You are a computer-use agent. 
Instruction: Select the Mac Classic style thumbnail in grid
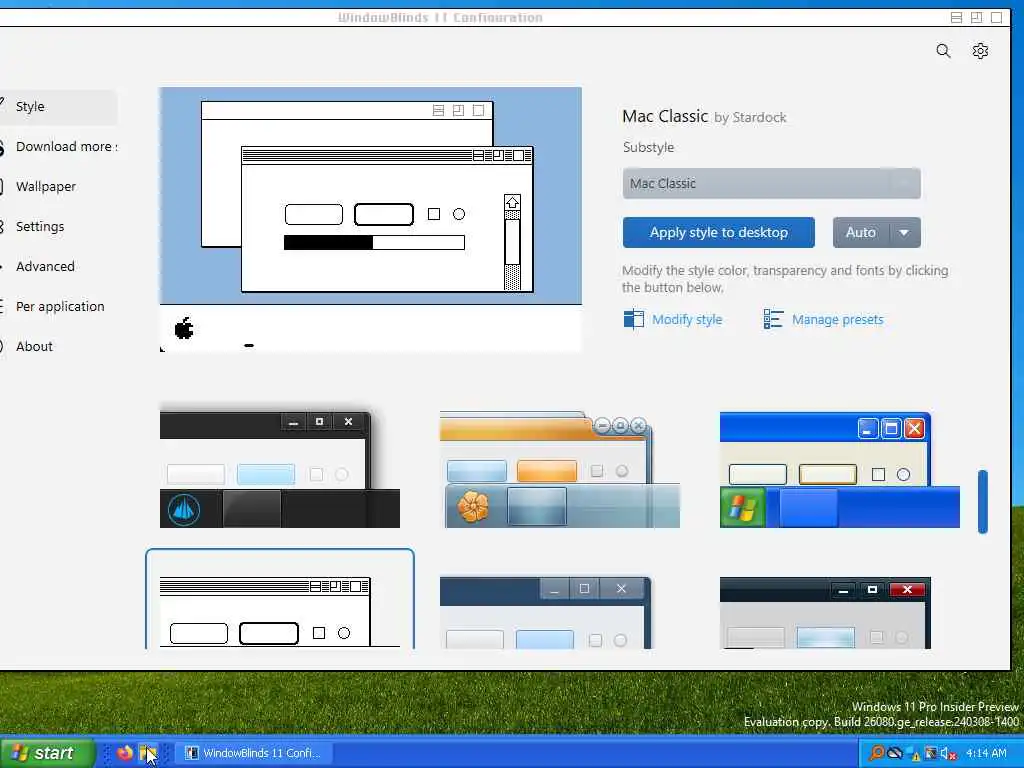click(280, 600)
